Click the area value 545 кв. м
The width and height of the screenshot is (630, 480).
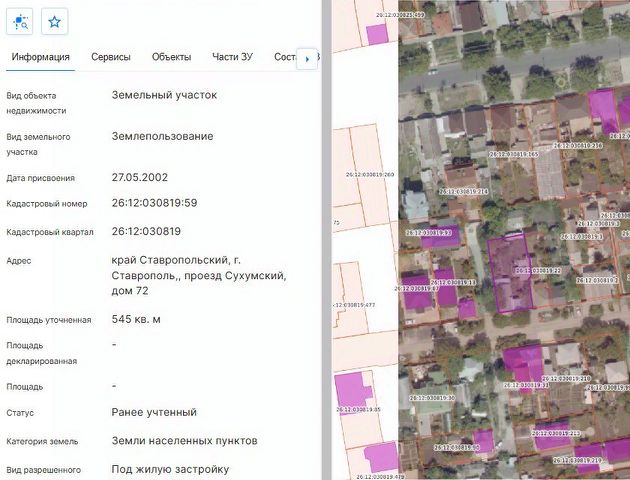tap(136, 319)
